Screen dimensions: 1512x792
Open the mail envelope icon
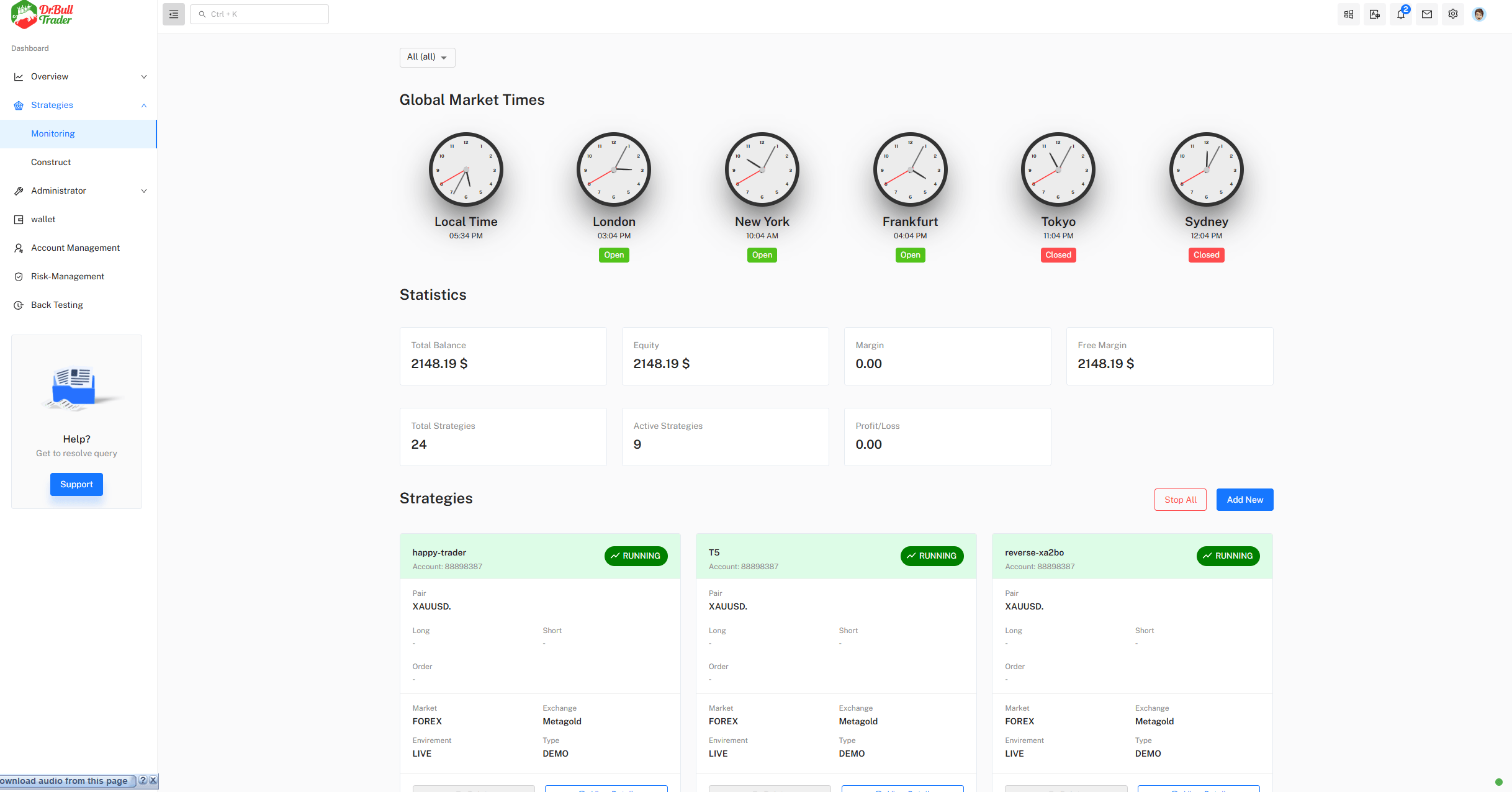[1427, 14]
